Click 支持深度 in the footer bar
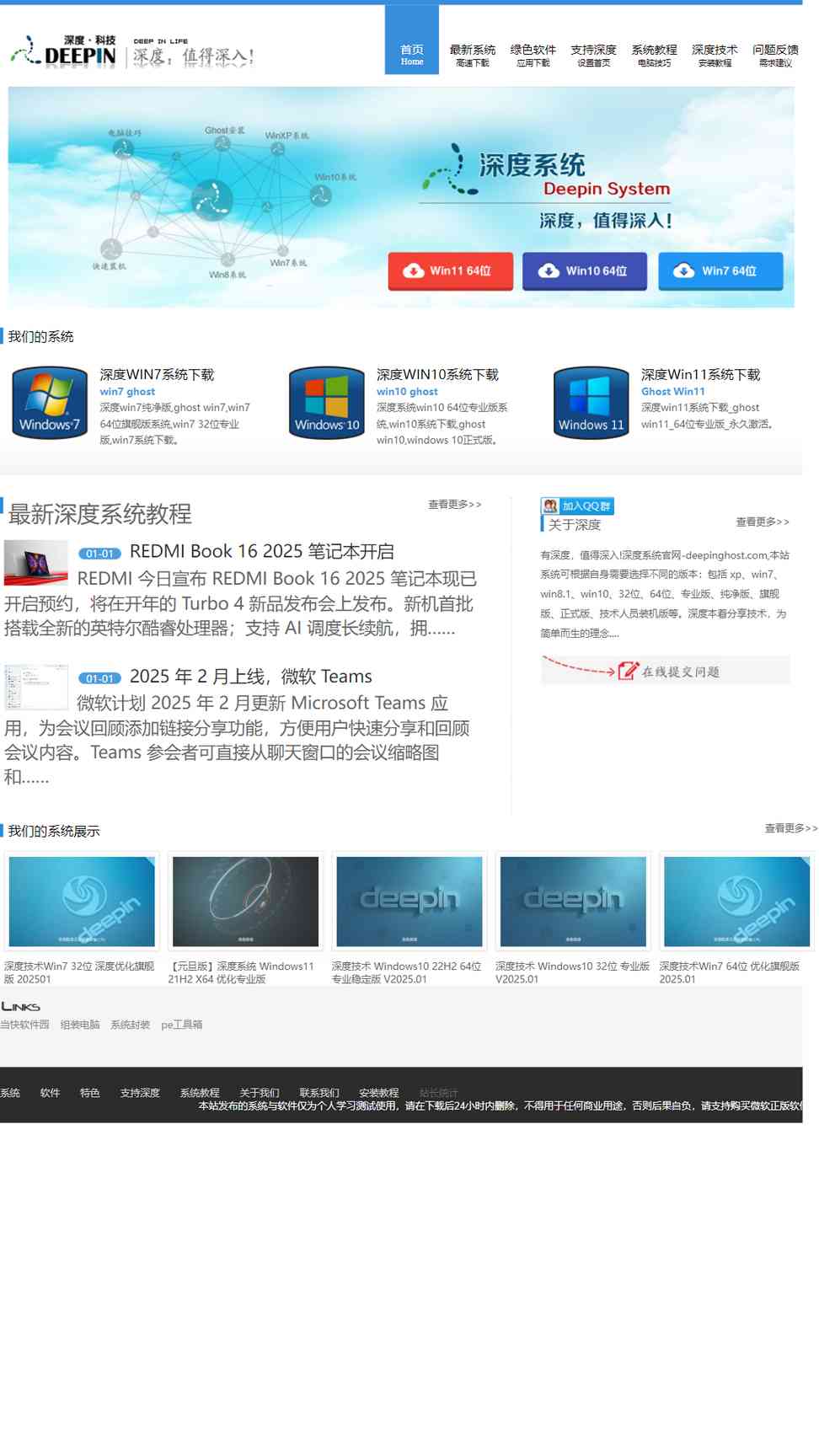The height and width of the screenshot is (1456, 819). pyautogui.click(x=140, y=1093)
